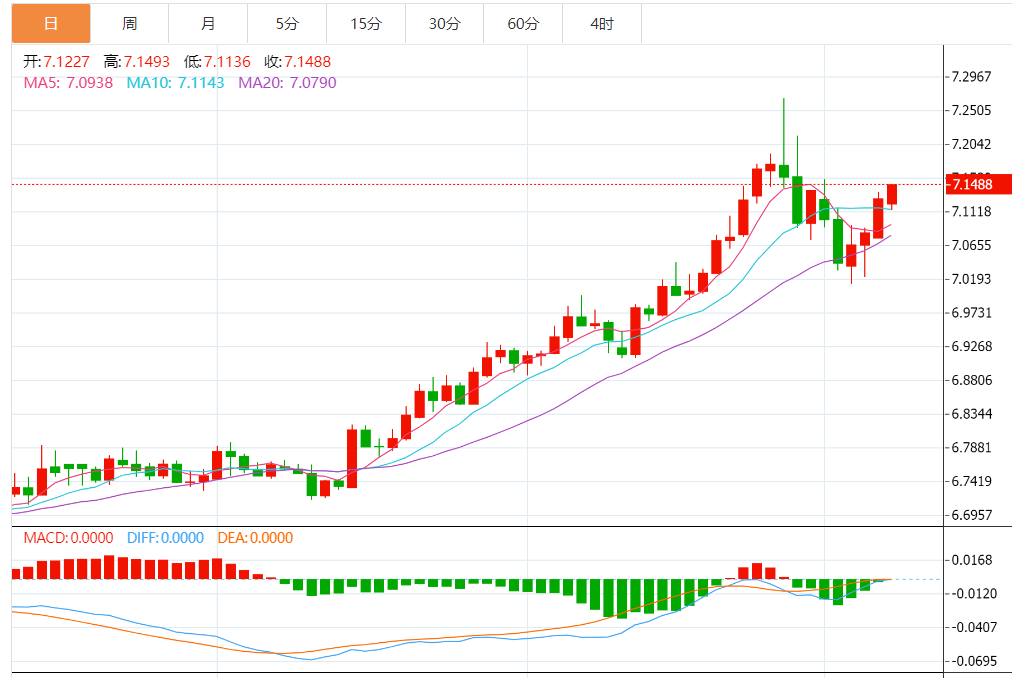The height and width of the screenshot is (678, 1012).
Task: Click the 6.7419 price axis label
Action: point(971,481)
